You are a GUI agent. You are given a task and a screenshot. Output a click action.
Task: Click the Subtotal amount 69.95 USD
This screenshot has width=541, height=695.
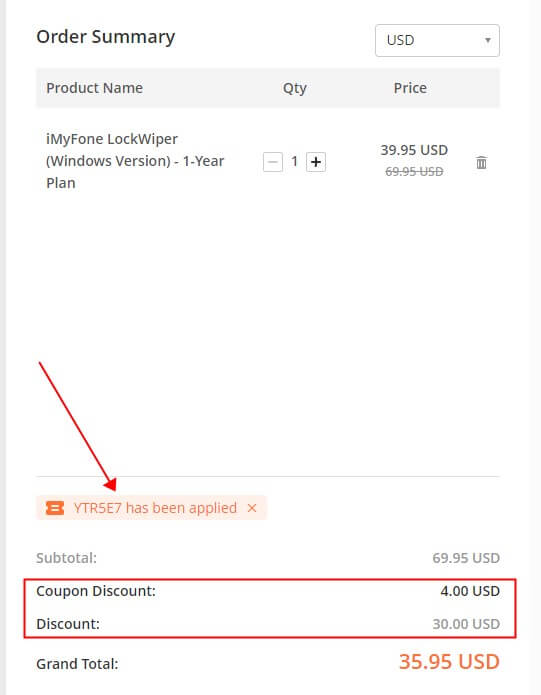[466, 558]
